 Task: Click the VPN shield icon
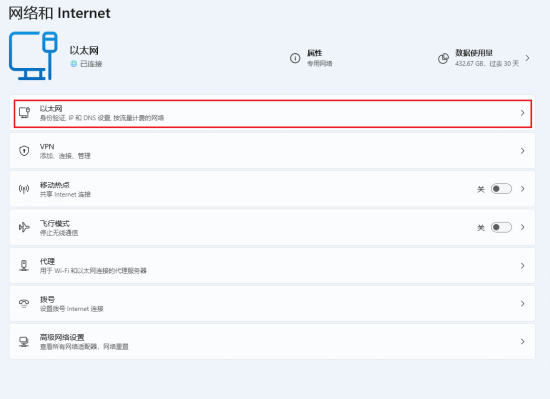pos(24,151)
